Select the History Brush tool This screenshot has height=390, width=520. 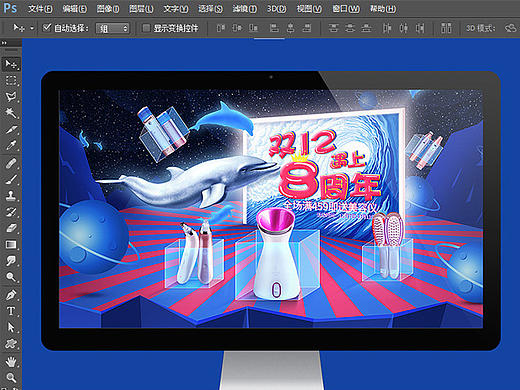pyautogui.click(x=11, y=212)
